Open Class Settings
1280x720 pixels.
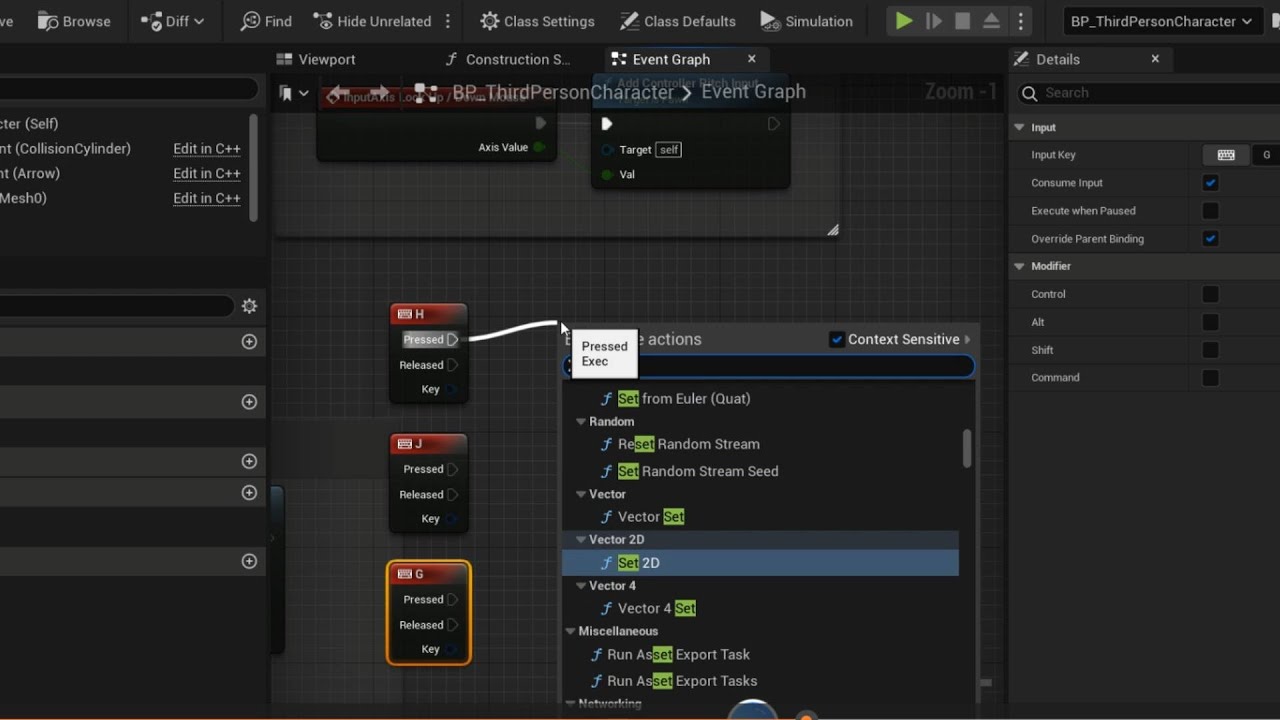537,21
